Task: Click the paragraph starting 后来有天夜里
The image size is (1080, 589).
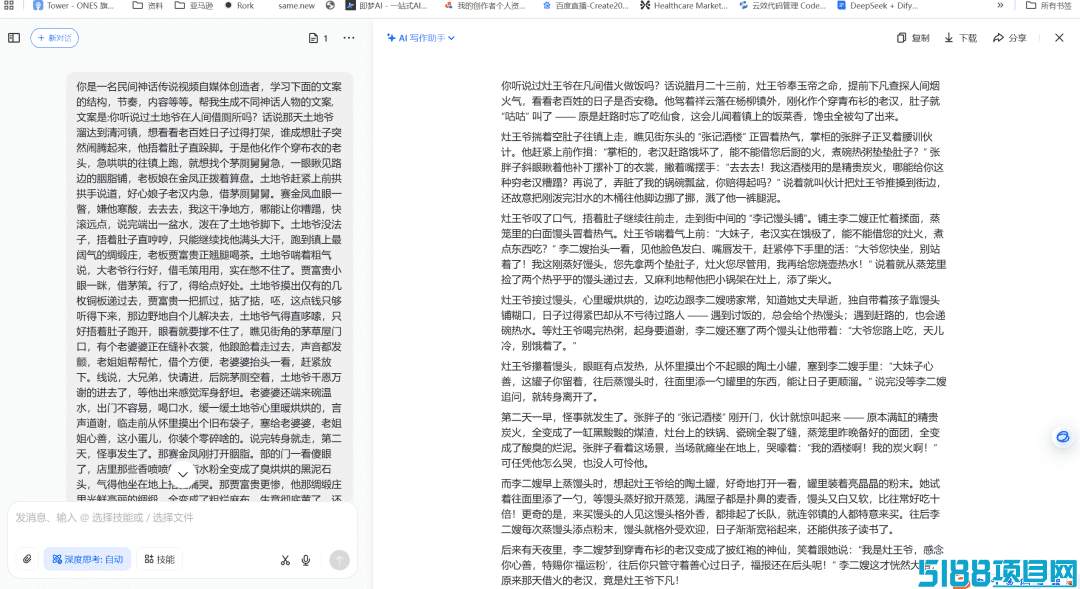Action: click(x=723, y=564)
